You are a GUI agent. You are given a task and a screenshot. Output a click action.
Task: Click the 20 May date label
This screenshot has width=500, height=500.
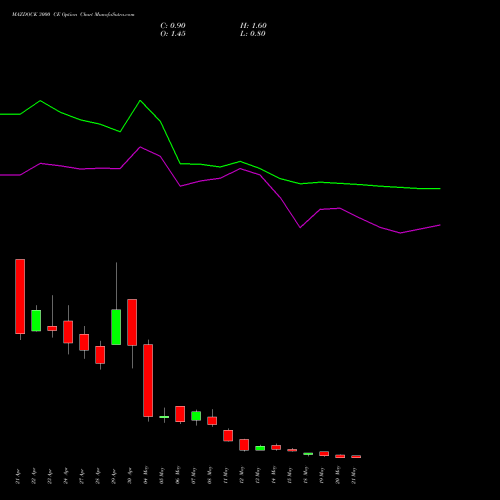(x=338, y=475)
